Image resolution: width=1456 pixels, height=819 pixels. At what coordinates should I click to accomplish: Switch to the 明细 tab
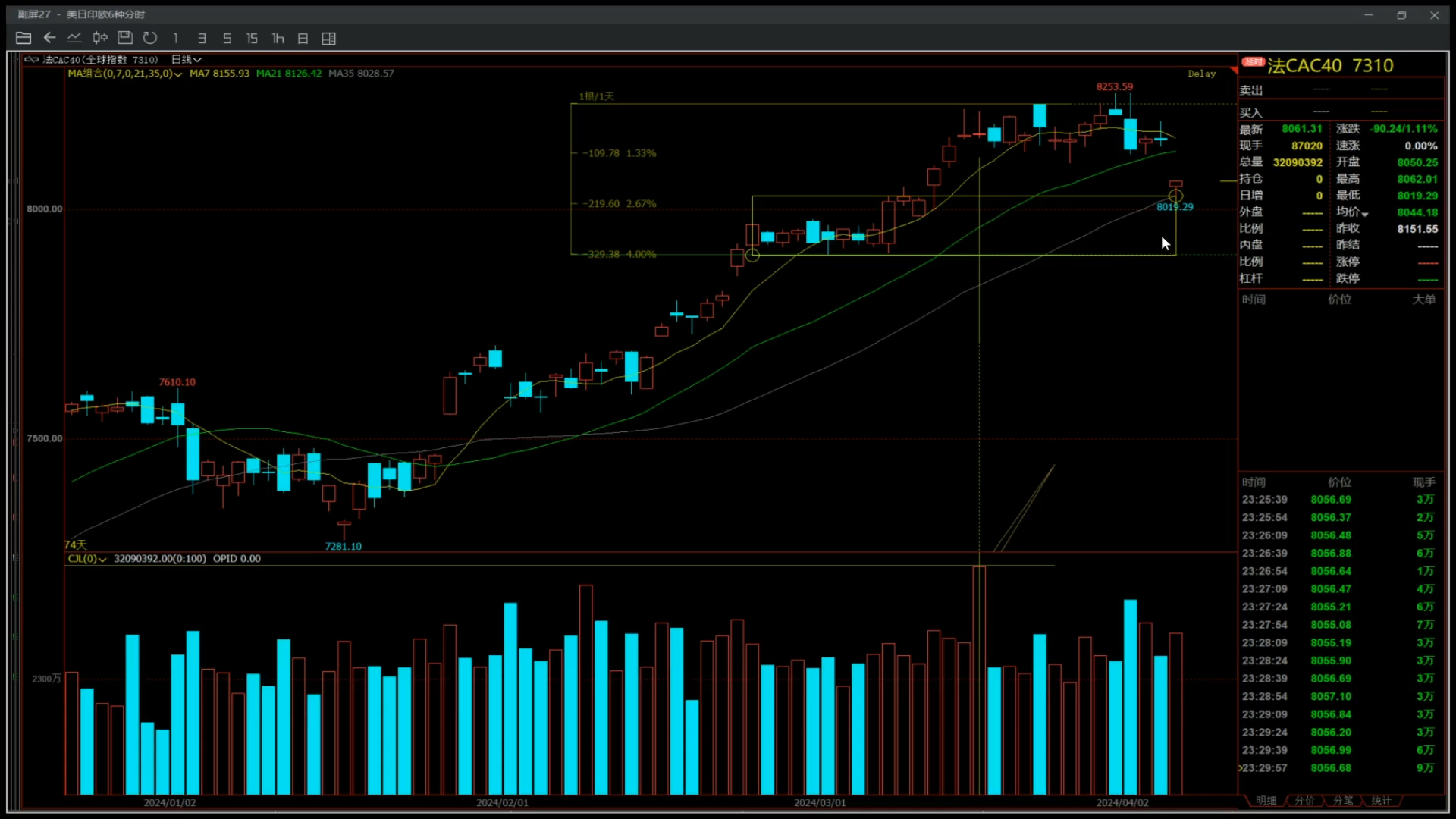pos(1266,801)
